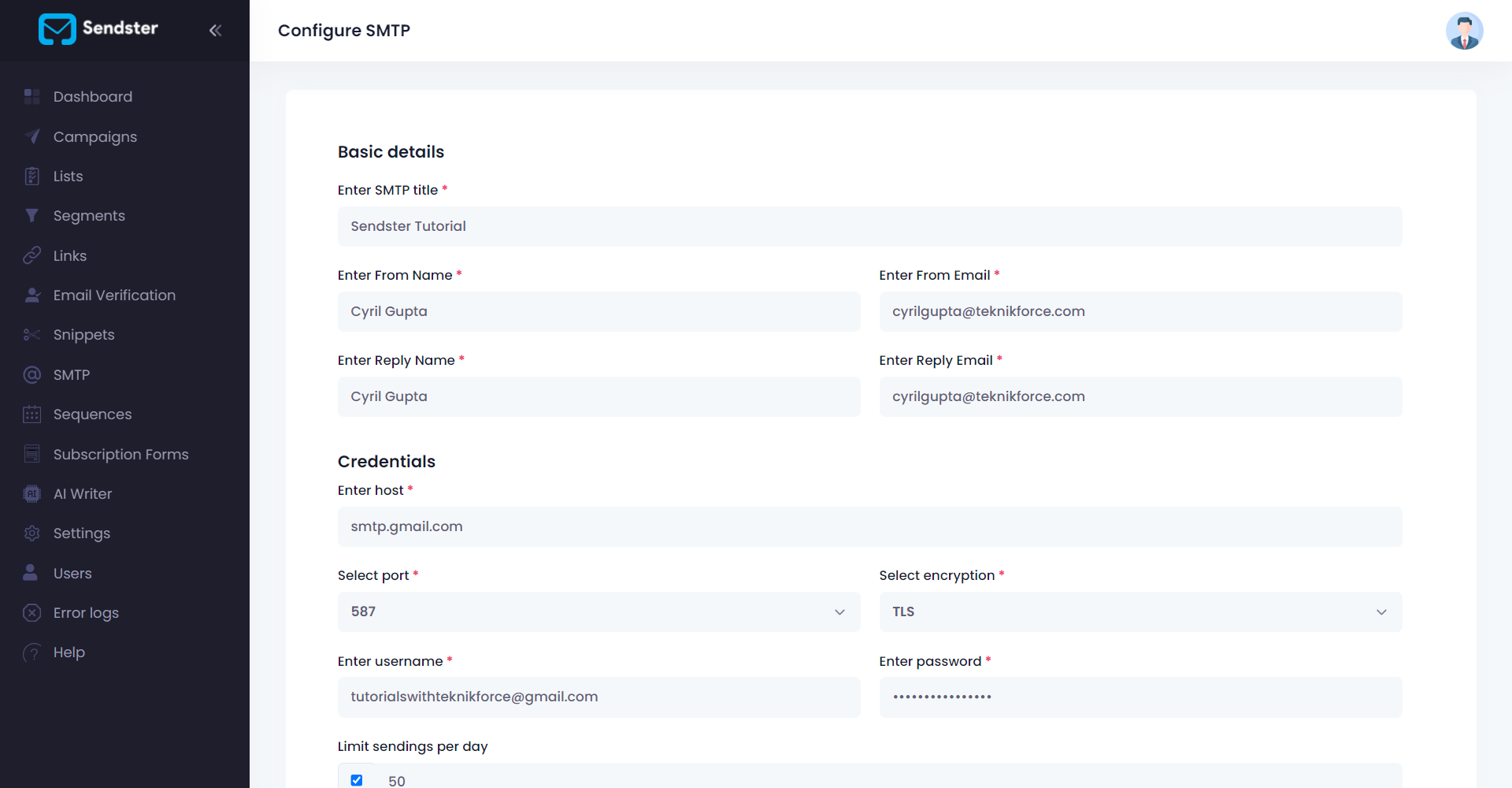Click the Dashboard grid icon
Viewport: 1512px width, 788px height.
pos(31,97)
